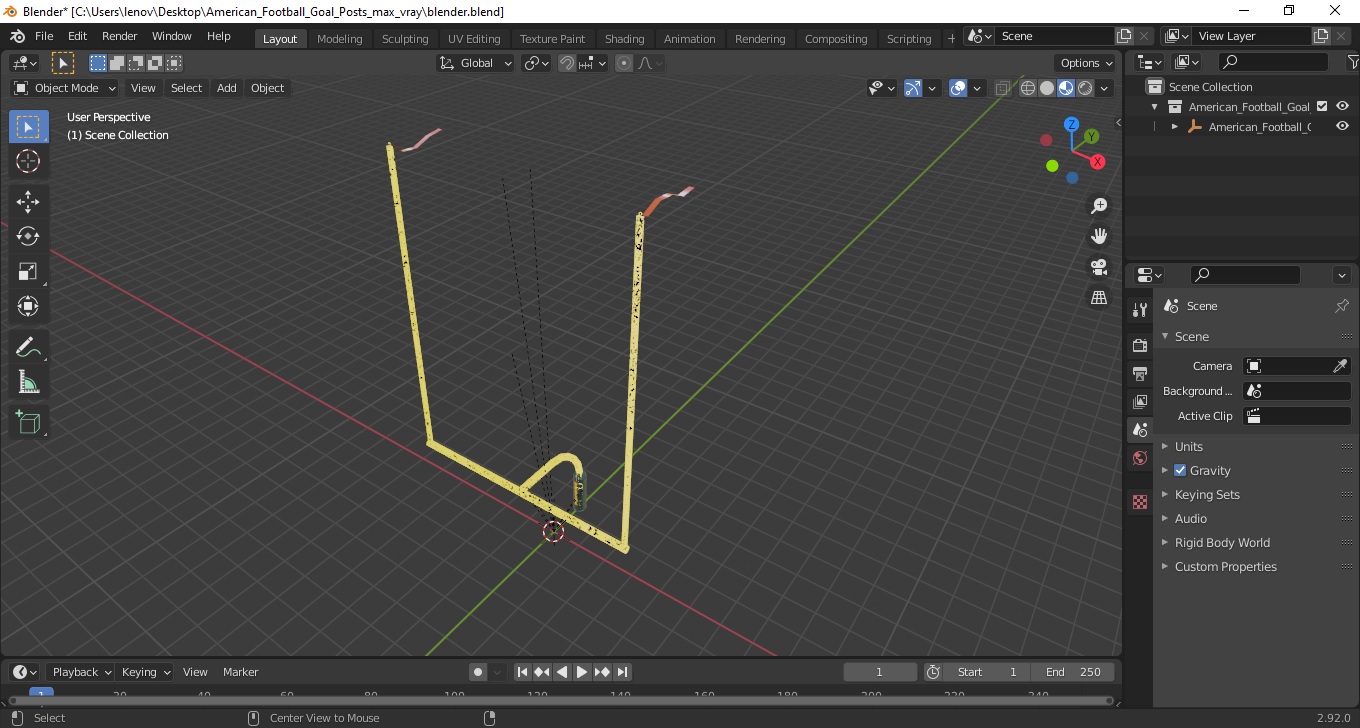Switch to the UV Editing workspace tab
The width and height of the screenshot is (1360, 728).
click(x=474, y=38)
